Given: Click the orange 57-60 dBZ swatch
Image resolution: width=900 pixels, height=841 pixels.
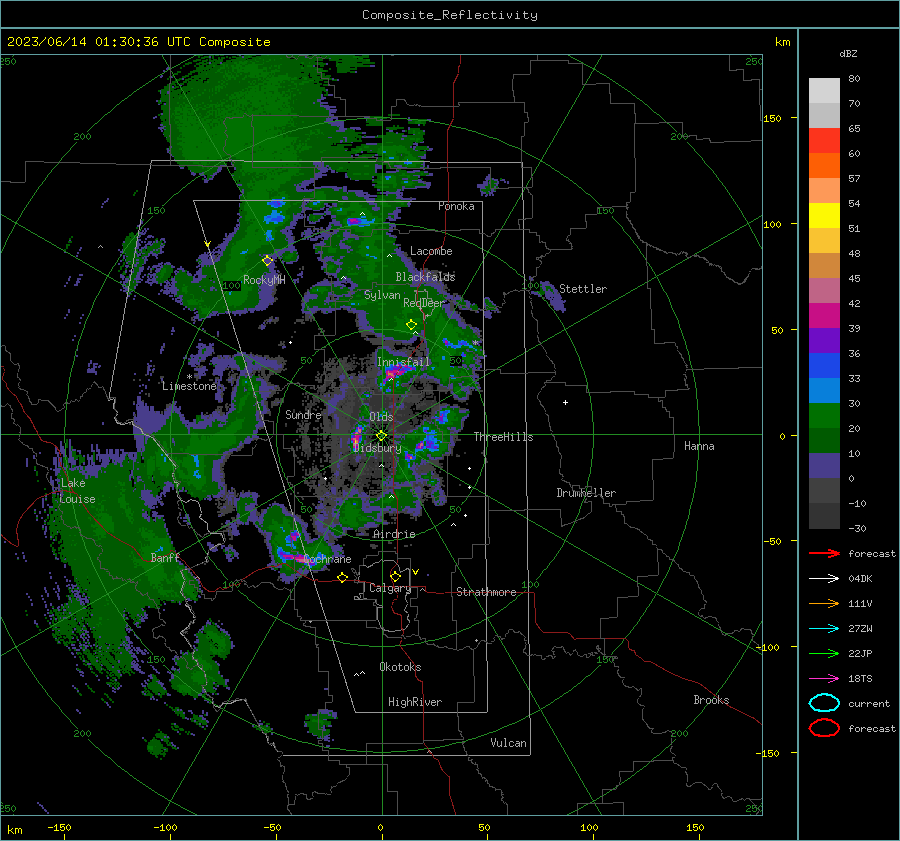Looking at the screenshot, I should (824, 166).
